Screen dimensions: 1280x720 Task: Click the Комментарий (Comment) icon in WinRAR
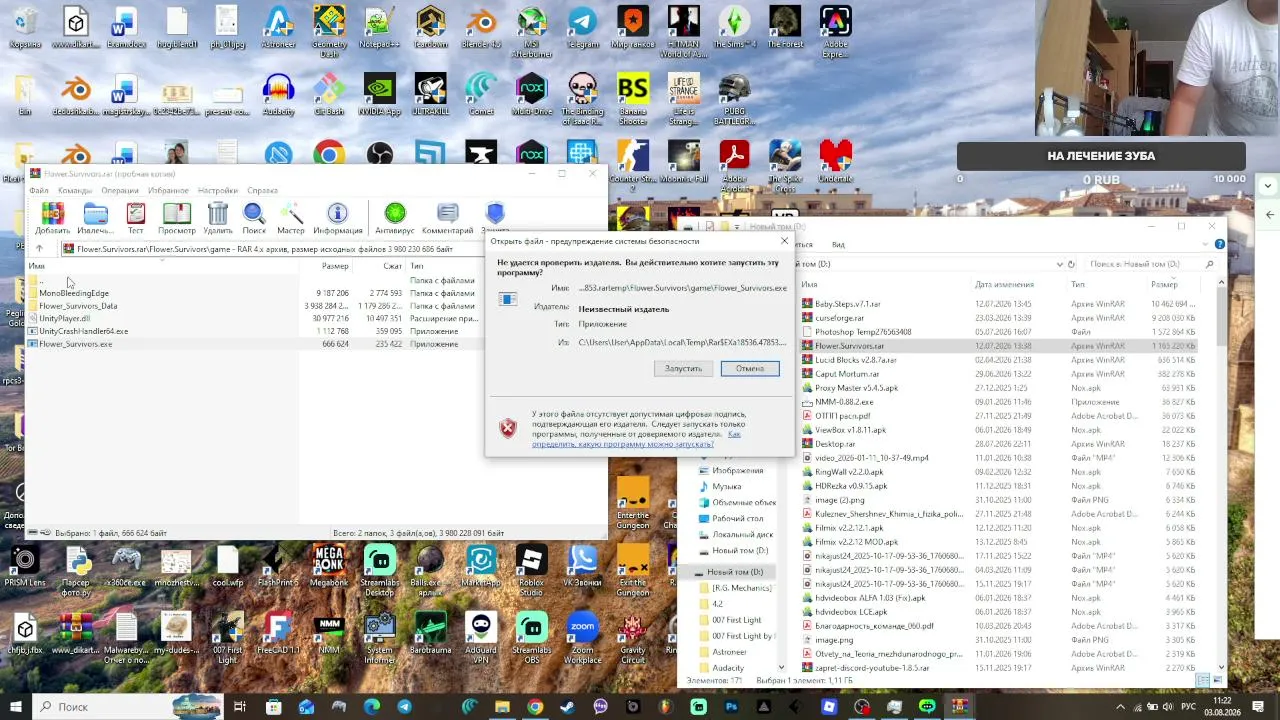447,219
